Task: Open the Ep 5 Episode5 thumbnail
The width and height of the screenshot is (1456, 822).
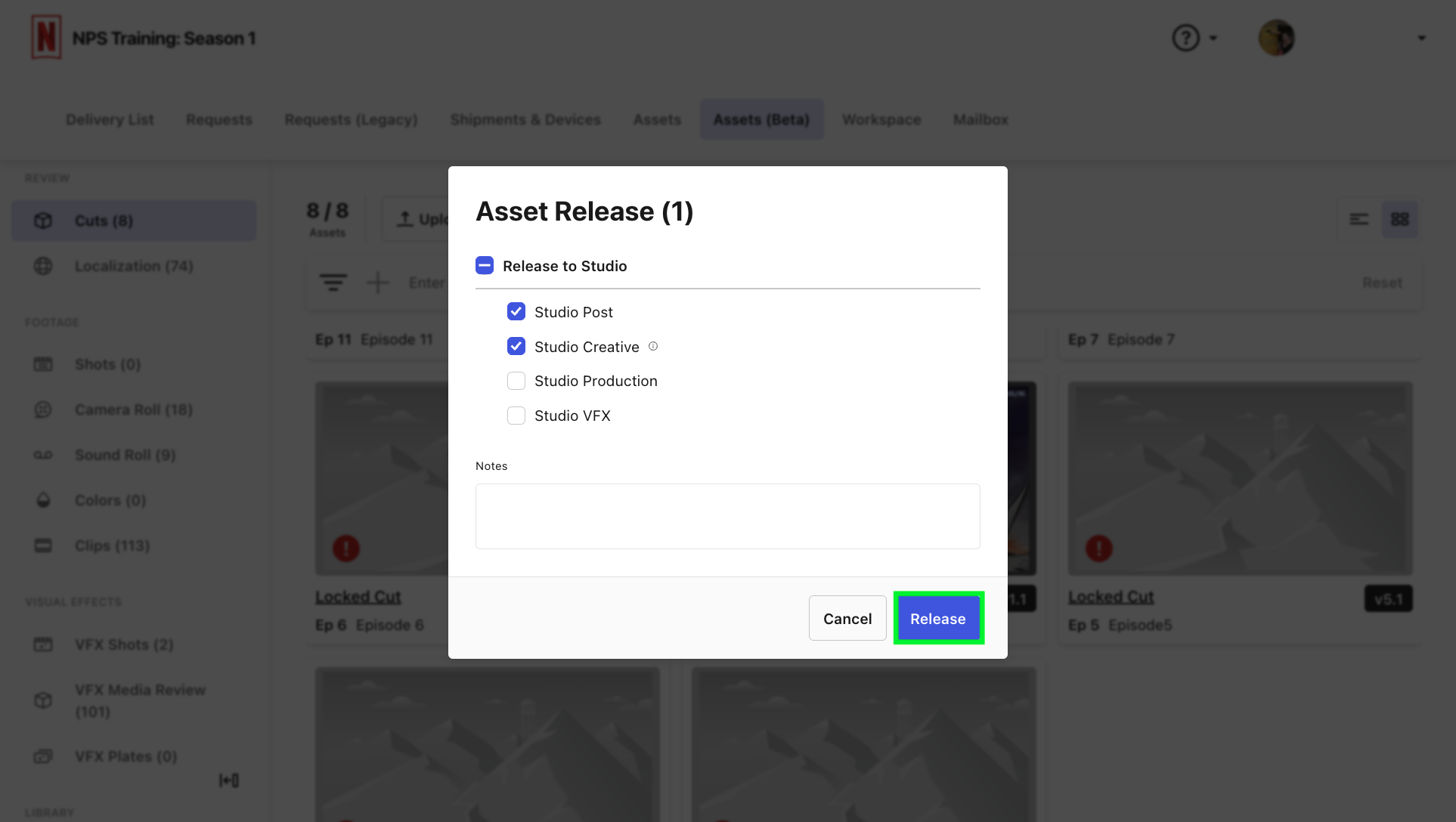Action: point(1241,478)
